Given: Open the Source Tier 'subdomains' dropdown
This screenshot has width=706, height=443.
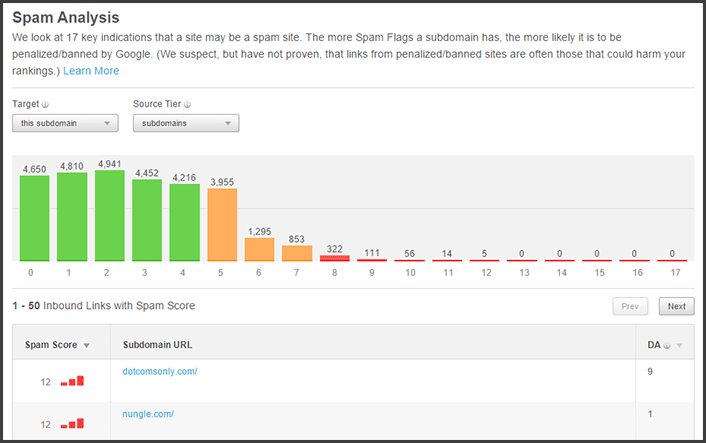Looking at the screenshot, I should click(x=186, y=123).
